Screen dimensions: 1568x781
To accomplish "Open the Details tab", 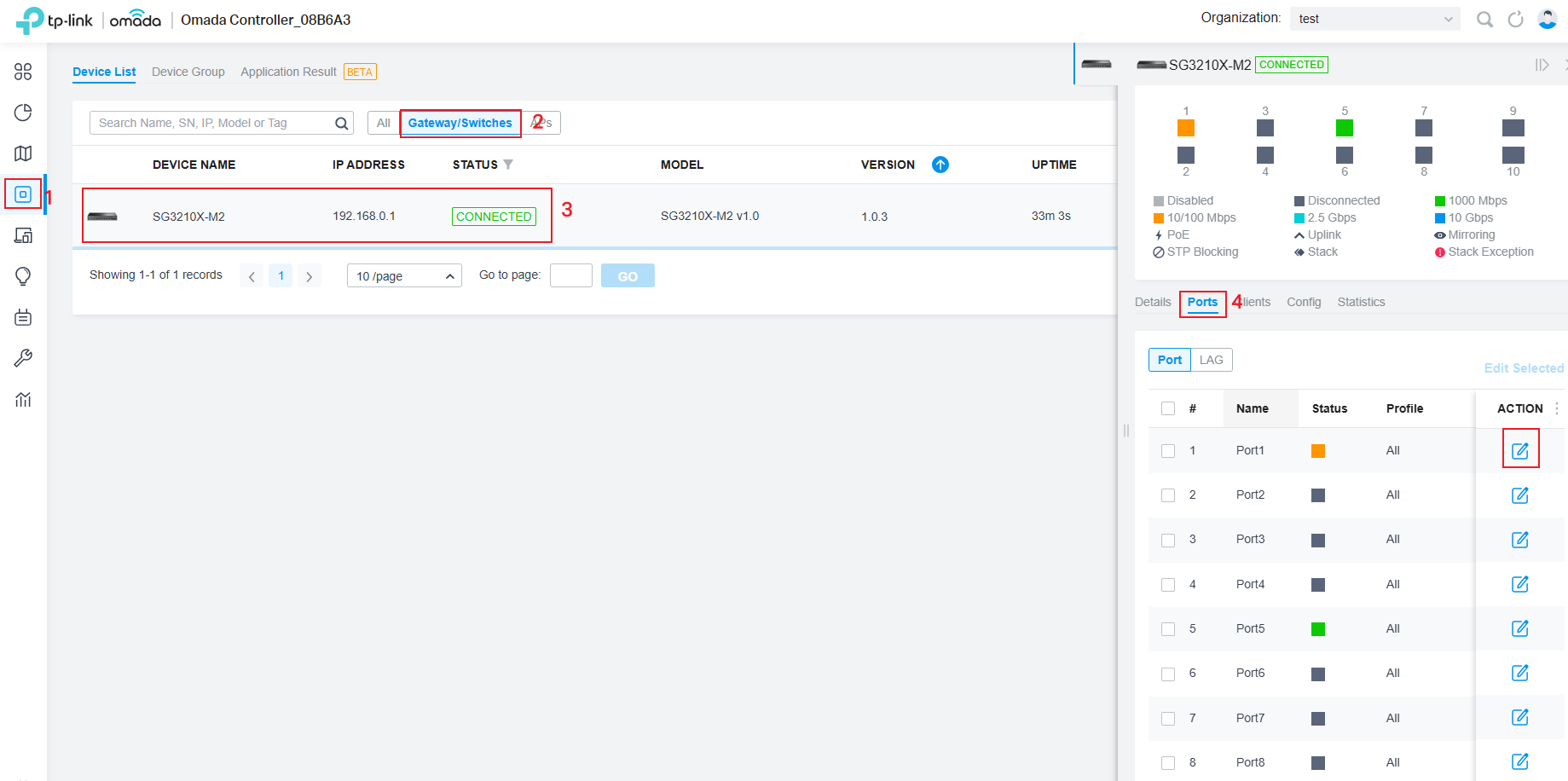I will pos(1153,302).
